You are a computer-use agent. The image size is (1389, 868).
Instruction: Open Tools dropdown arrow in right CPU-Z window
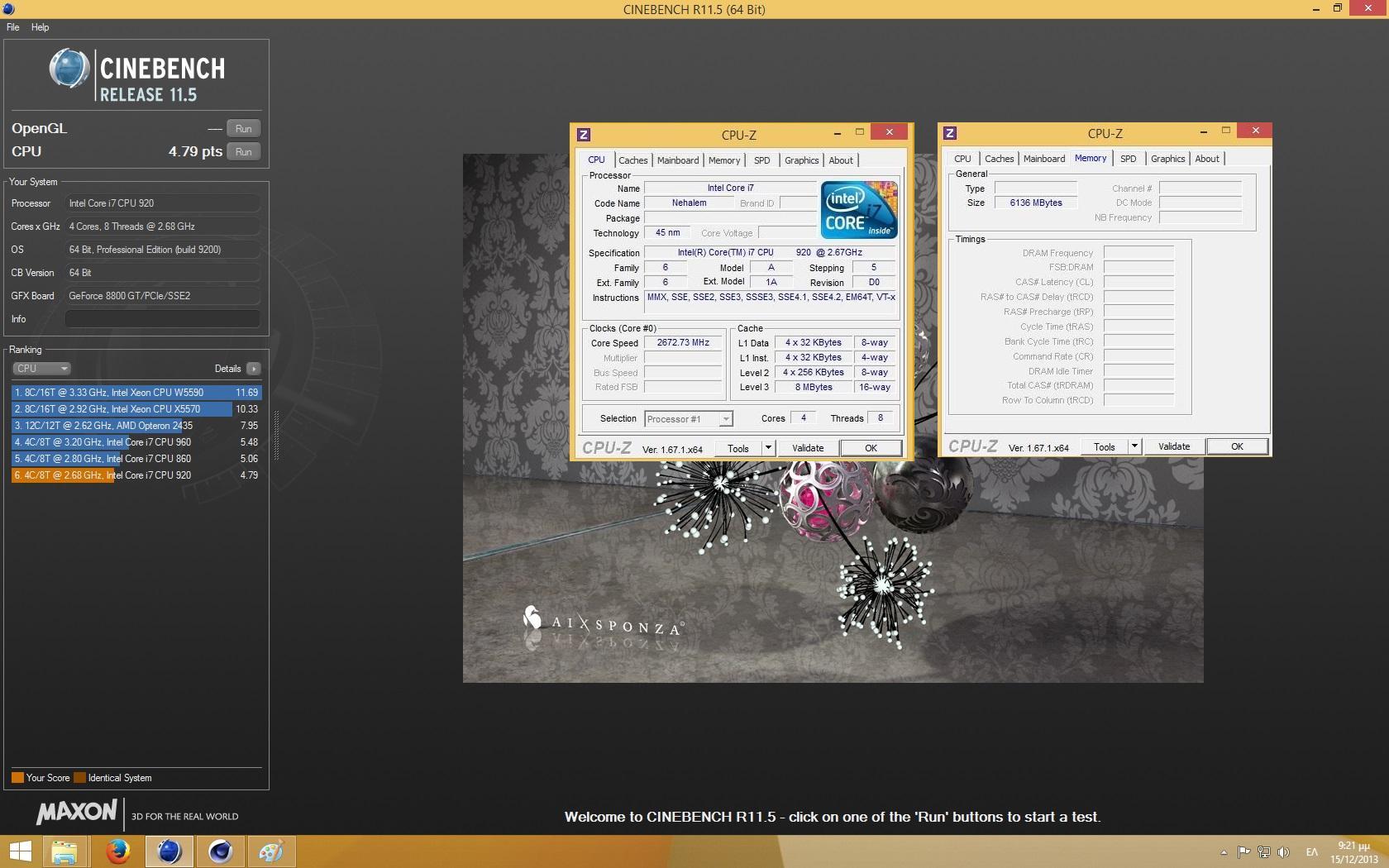pyautogui.click(x=1134, y=446)
